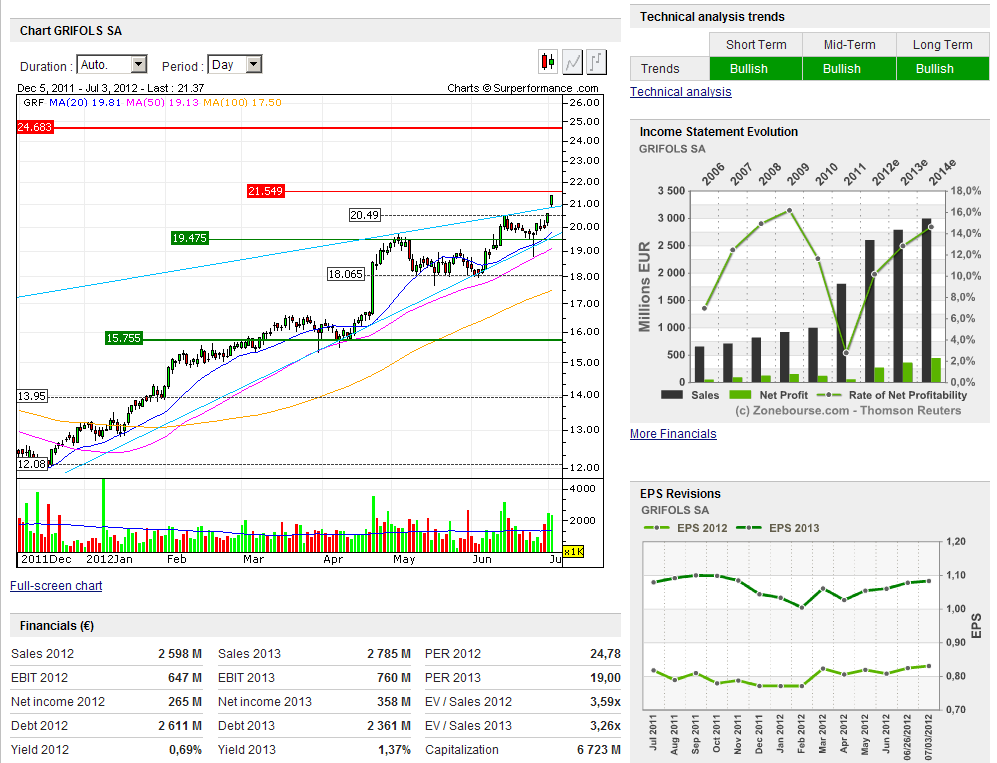Image resolution: width=997 pixels, height=763 pixels.
Task: Click the red 24.683 resistance label
Action: tap(35, 127)
